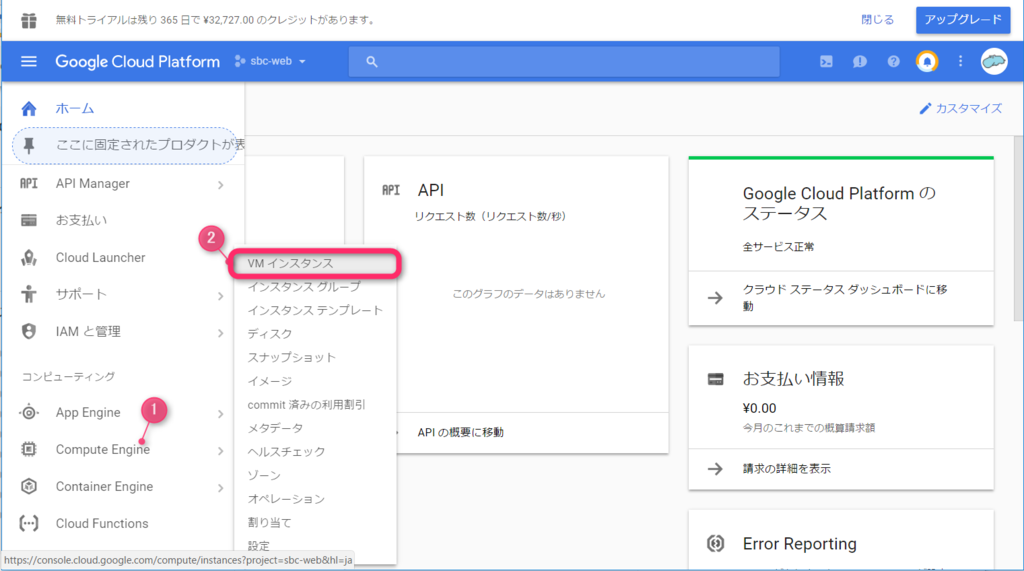Click the Container Engine hexagon icon
The image size is (1024, 571).
[29, 486]
